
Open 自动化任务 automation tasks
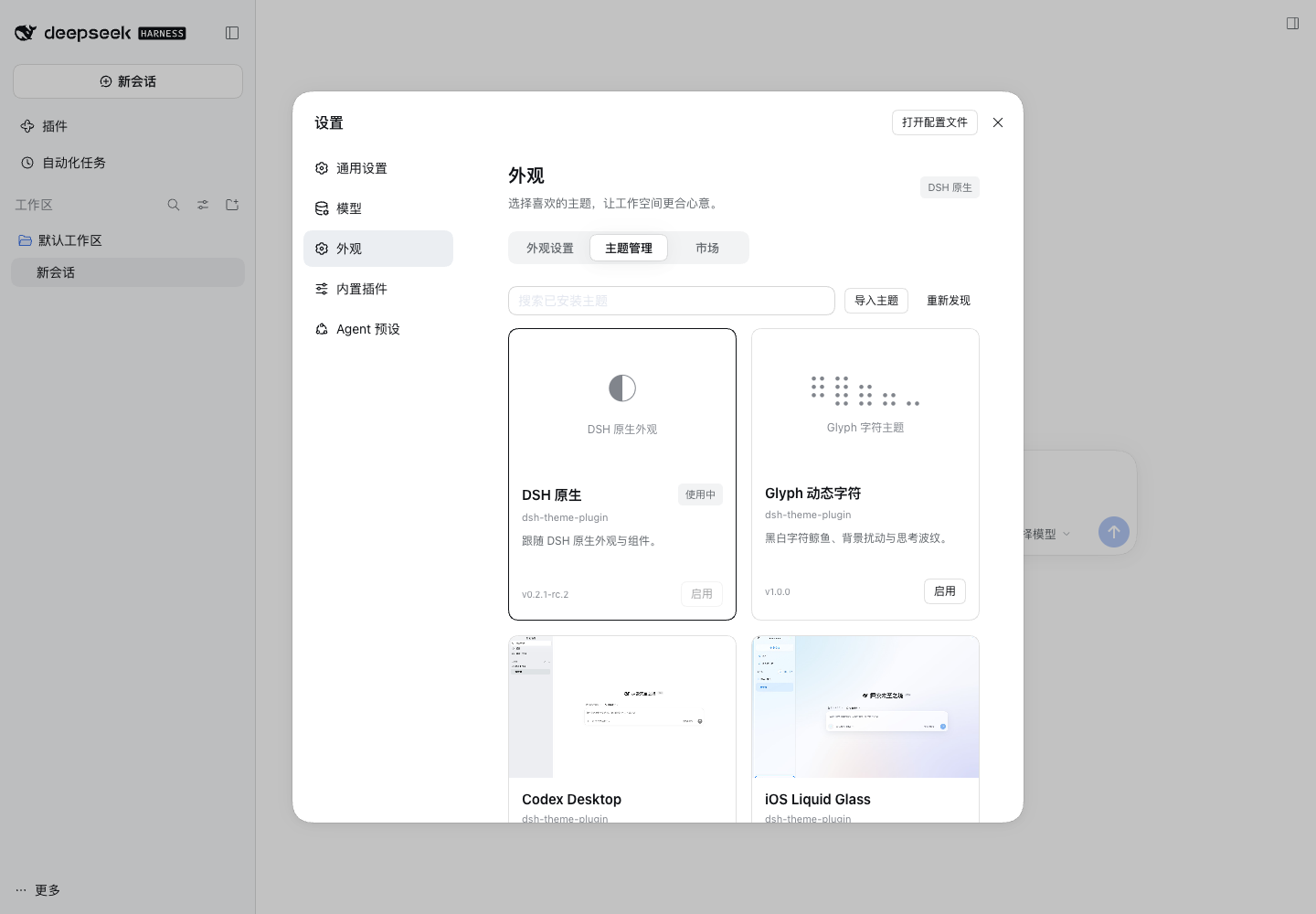pyautogui.click(x=128, y=163)
